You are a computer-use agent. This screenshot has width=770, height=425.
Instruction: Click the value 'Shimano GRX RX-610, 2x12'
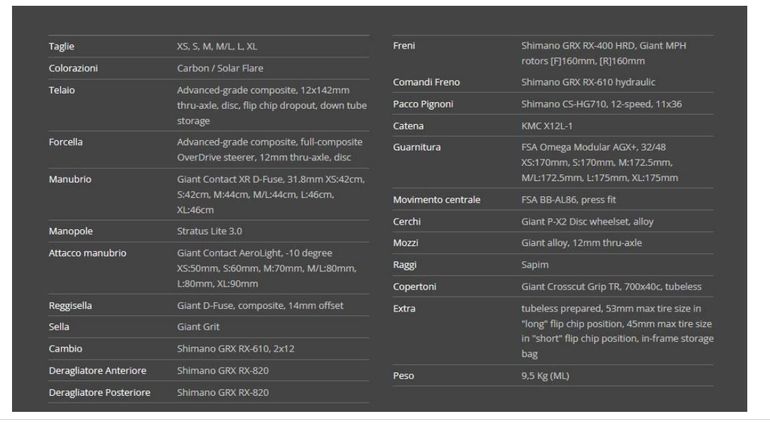236,349
